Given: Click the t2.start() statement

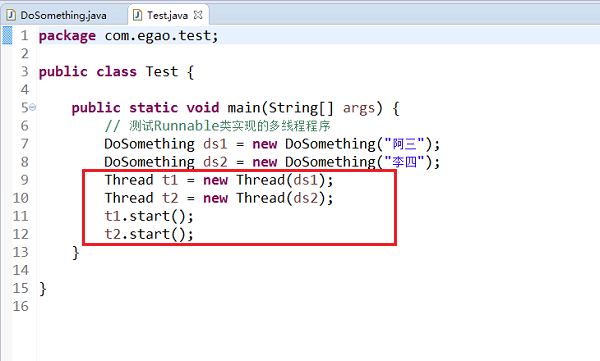Looking at the screenshot, I should [149, 234].
